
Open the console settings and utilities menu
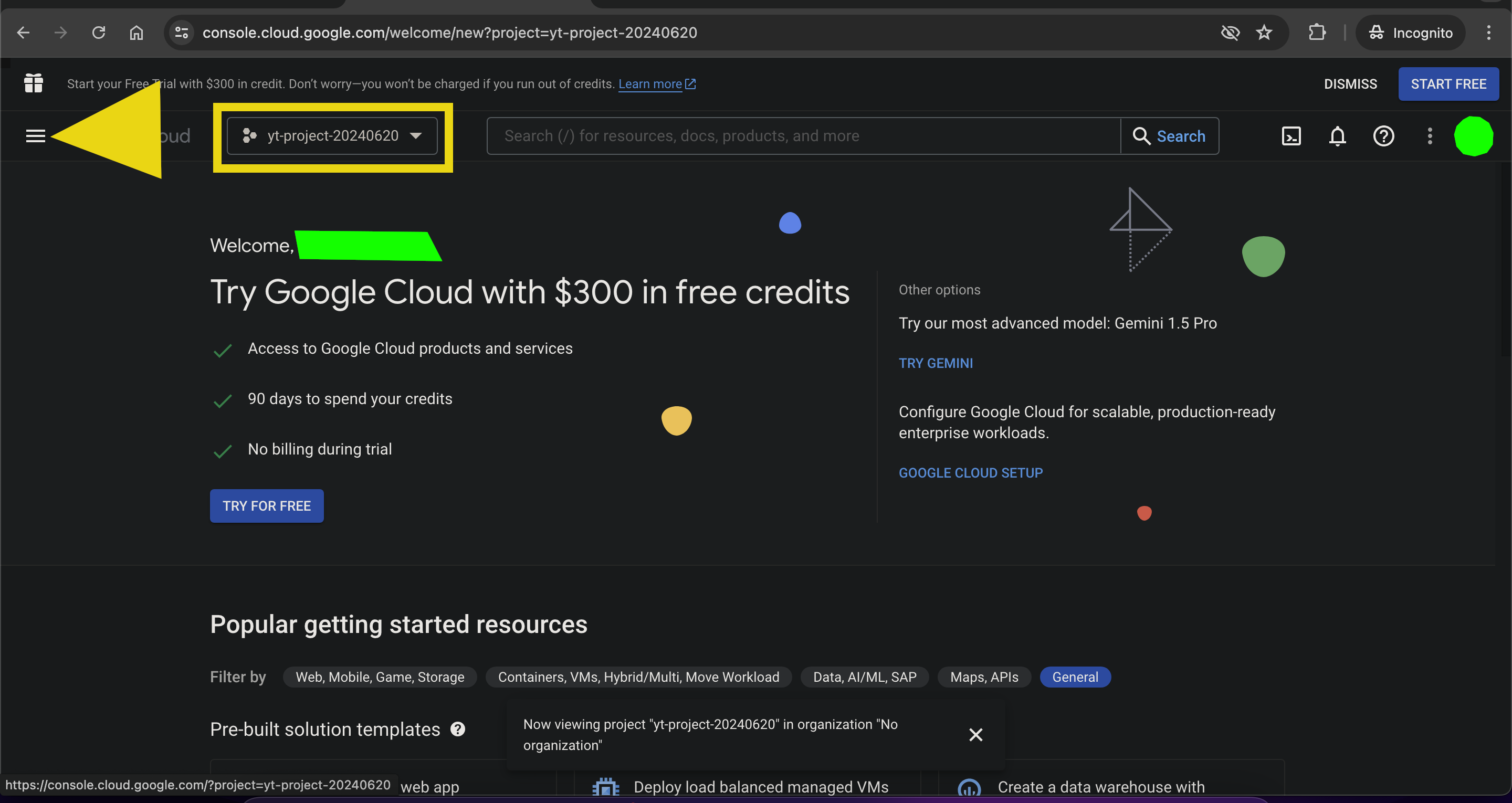(1430, 136)
